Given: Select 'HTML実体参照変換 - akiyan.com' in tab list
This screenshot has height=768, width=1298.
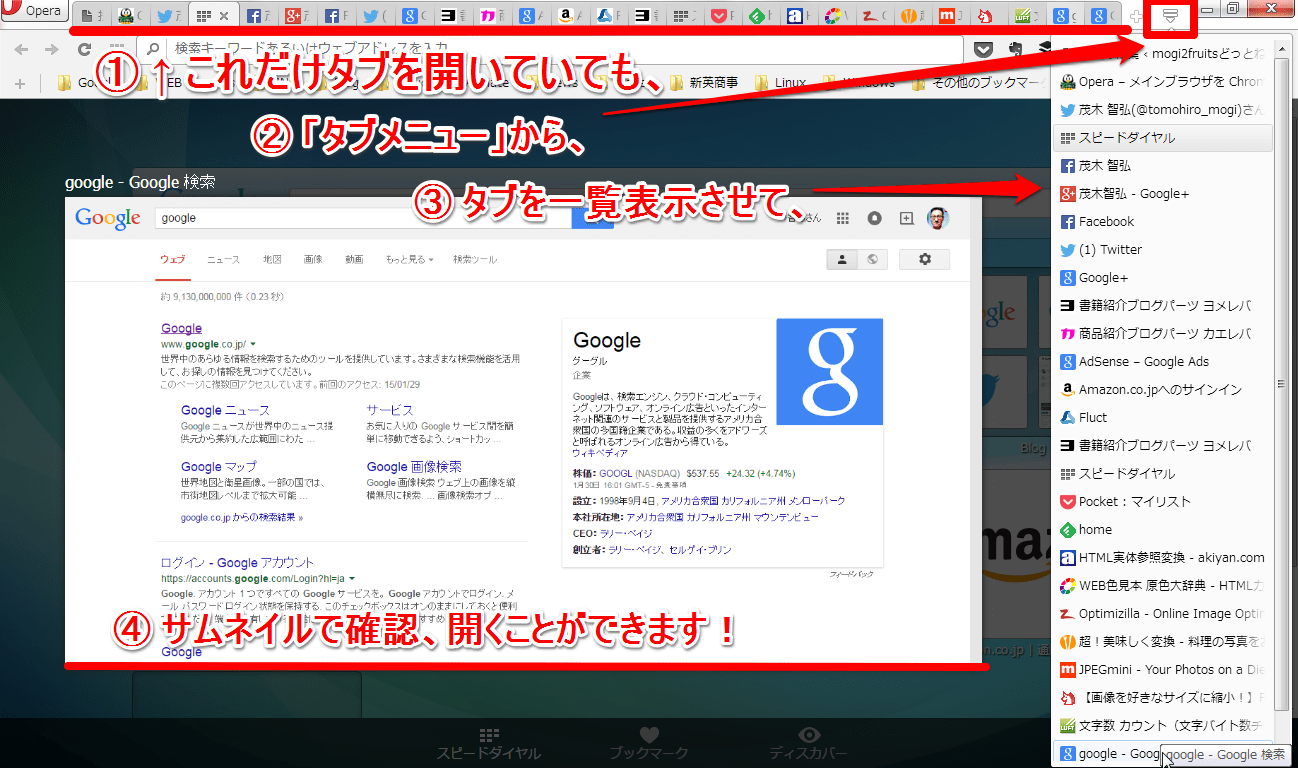Looking at the screenshot, I should coord(1163,558).
